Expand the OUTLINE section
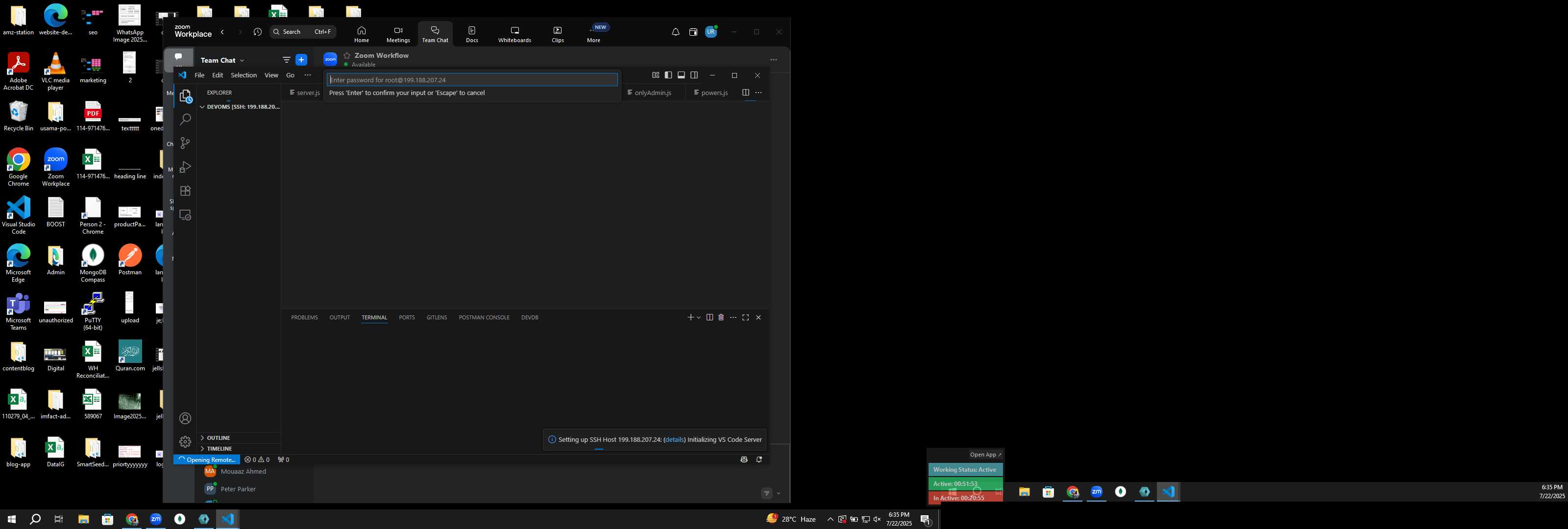Viewport: 1568px width, 529px height. point(240,438)
